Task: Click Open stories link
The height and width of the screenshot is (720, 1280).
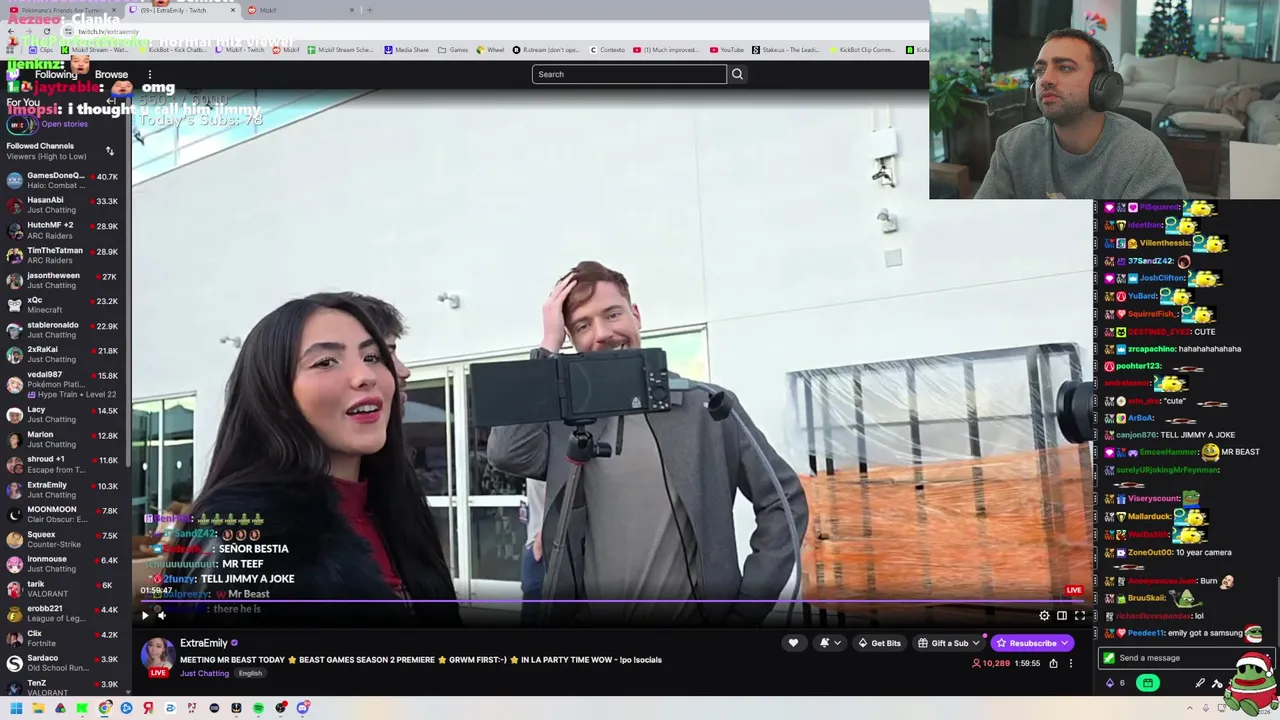Action: click(64, 124)
